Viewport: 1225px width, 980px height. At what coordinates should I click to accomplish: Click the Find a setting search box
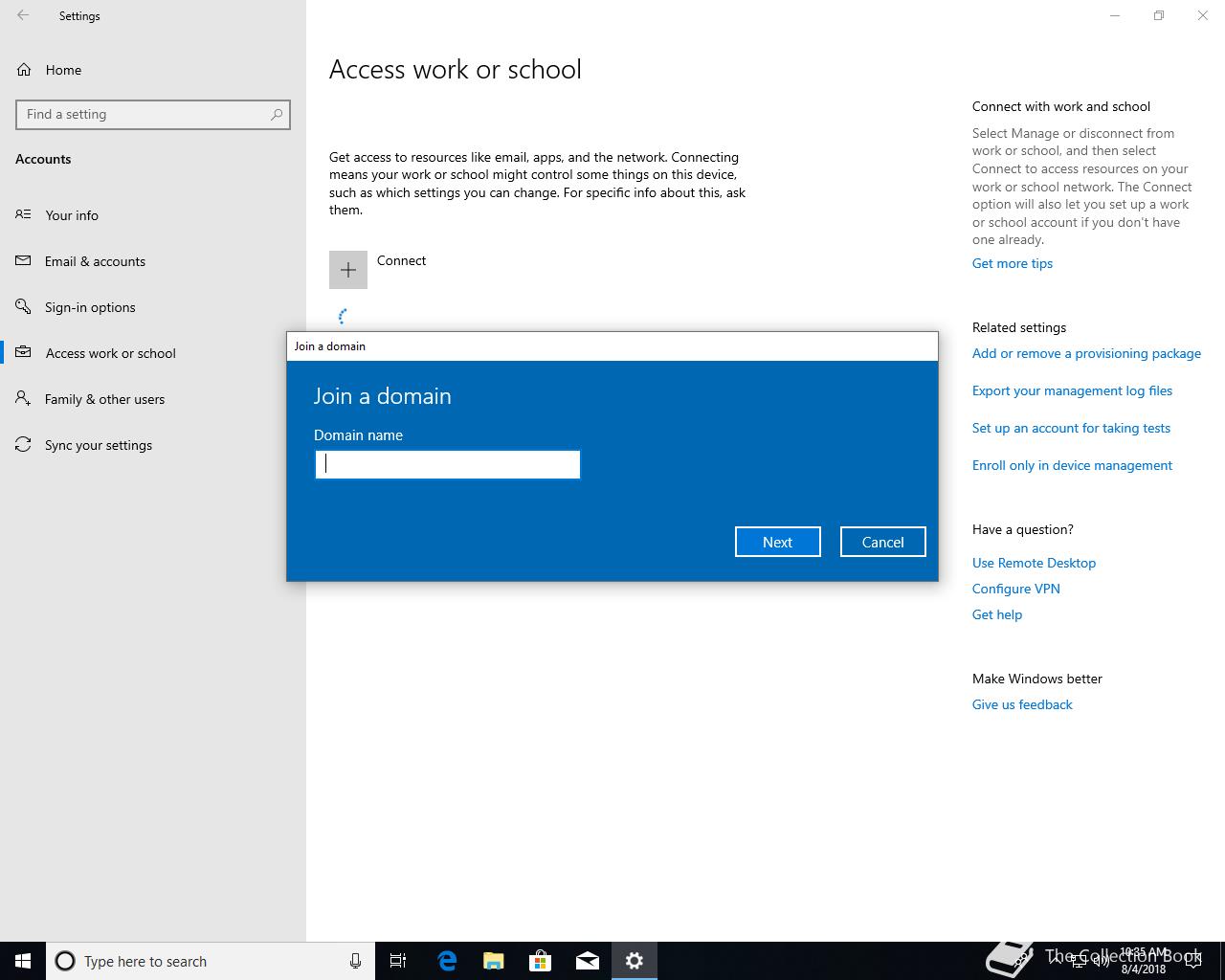153,114
